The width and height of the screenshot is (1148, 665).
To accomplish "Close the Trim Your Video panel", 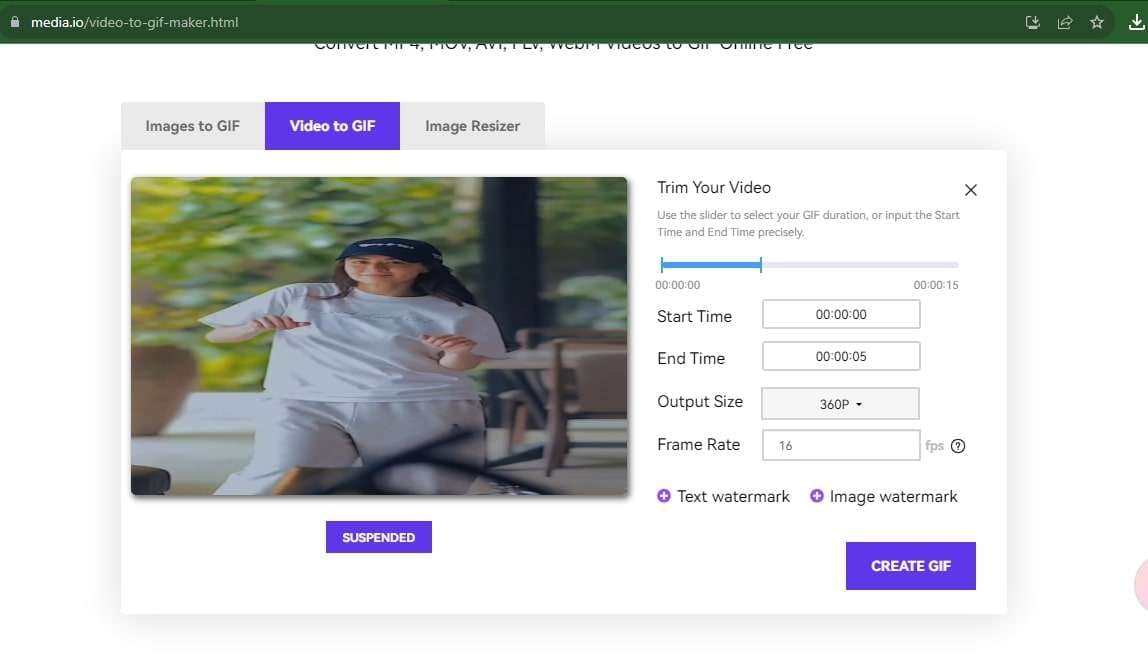I will 970,190.
